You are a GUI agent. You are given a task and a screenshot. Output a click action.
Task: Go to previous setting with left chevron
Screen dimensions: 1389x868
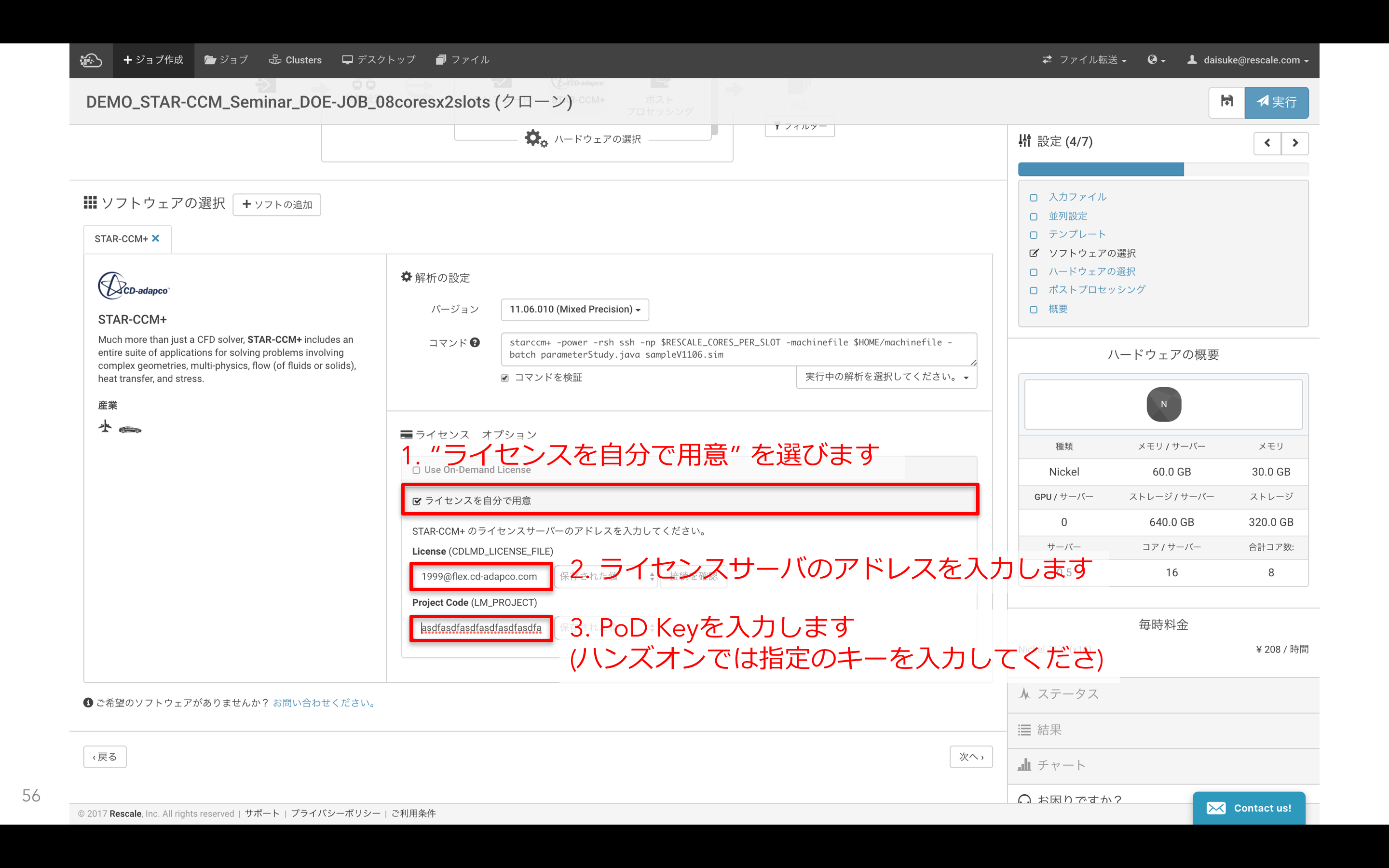[1267, 143]
